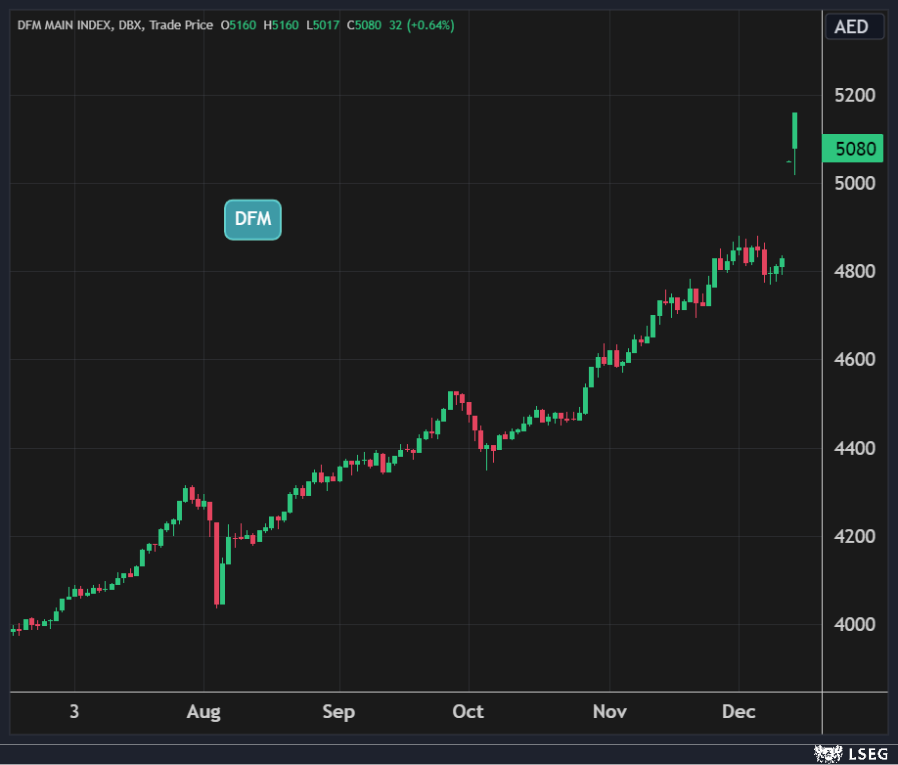
Task: Select the Dec label on time axis
Action: point(739,712)
